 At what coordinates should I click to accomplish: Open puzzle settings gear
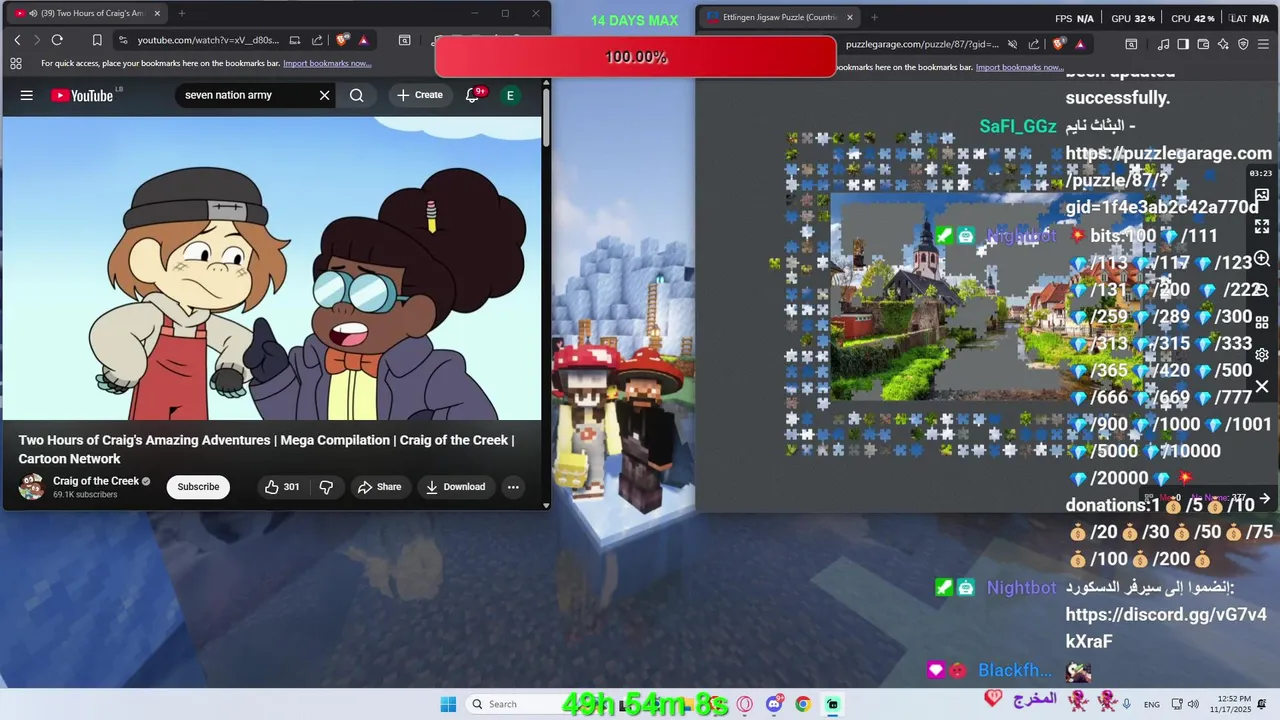(1262, 355)
